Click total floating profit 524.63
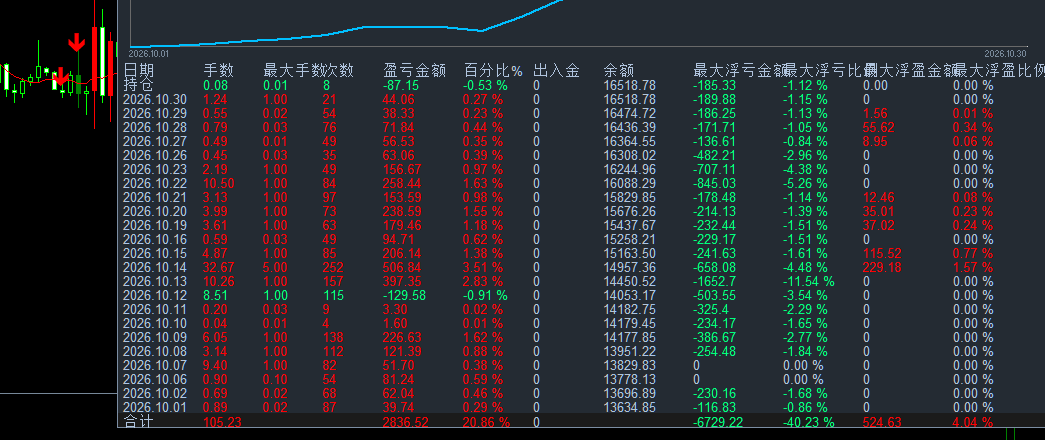The height and width of the screenshot is (440, 1045). point(882,422)
